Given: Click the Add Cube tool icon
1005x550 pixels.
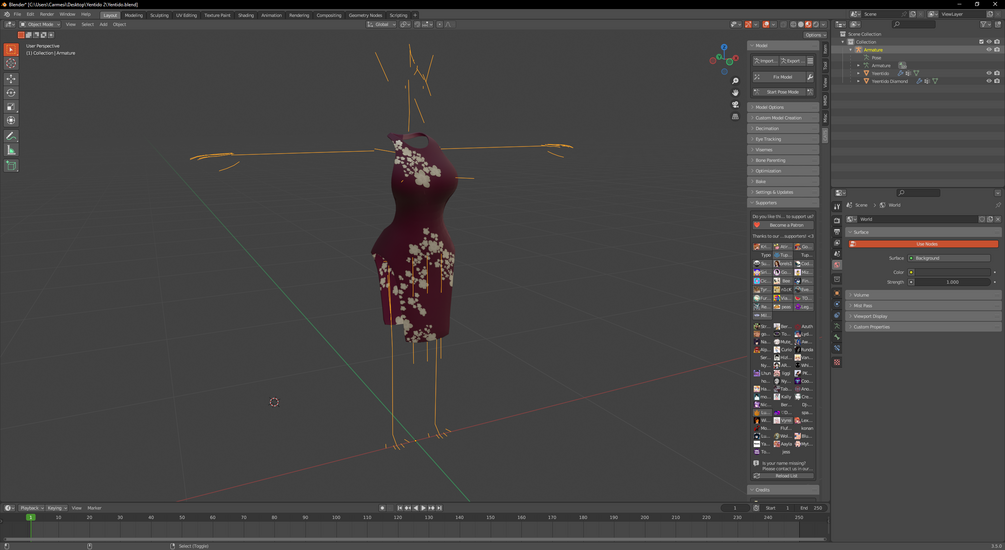Looking at the screenshot, I should pos(11,166).
